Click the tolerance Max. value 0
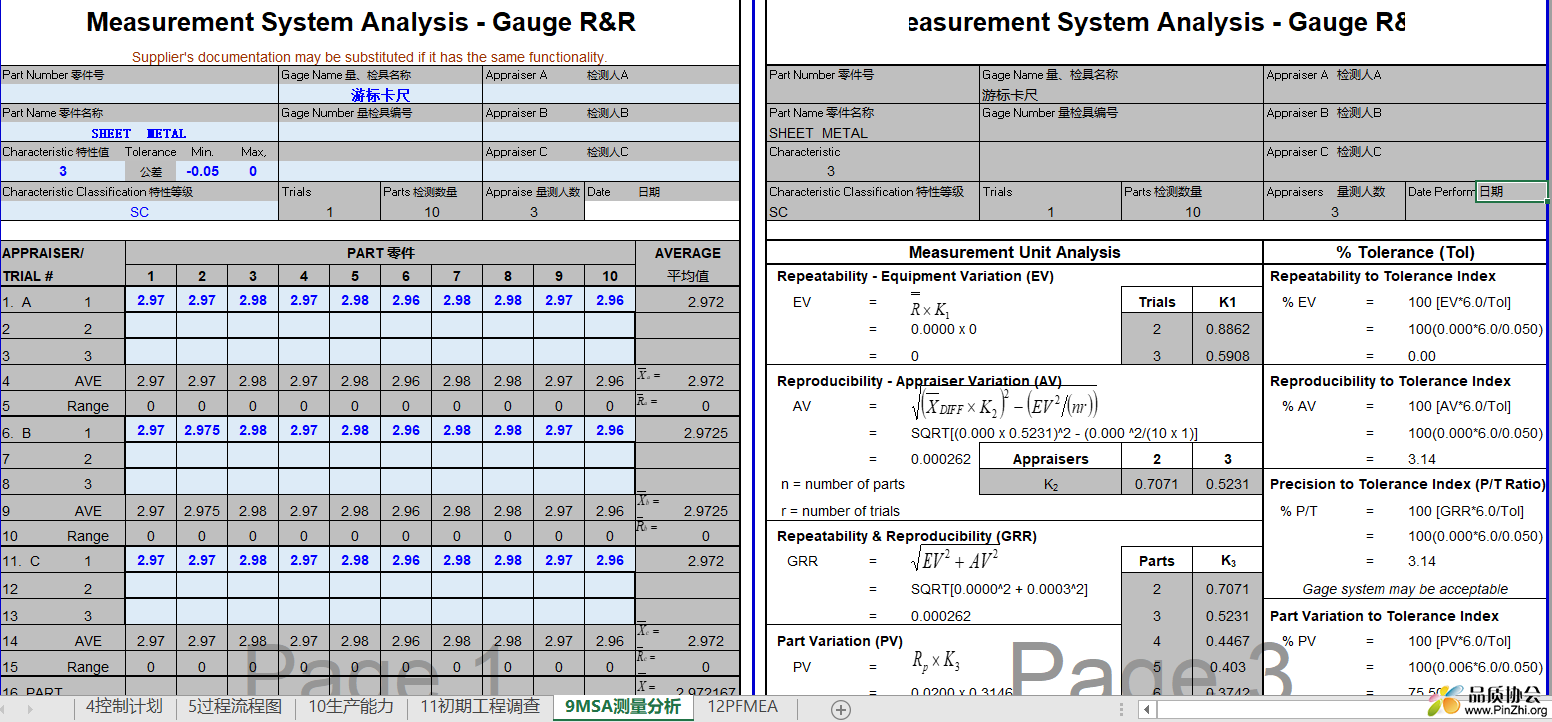This screenshot has height=722, width=1552. coord(253,171)
